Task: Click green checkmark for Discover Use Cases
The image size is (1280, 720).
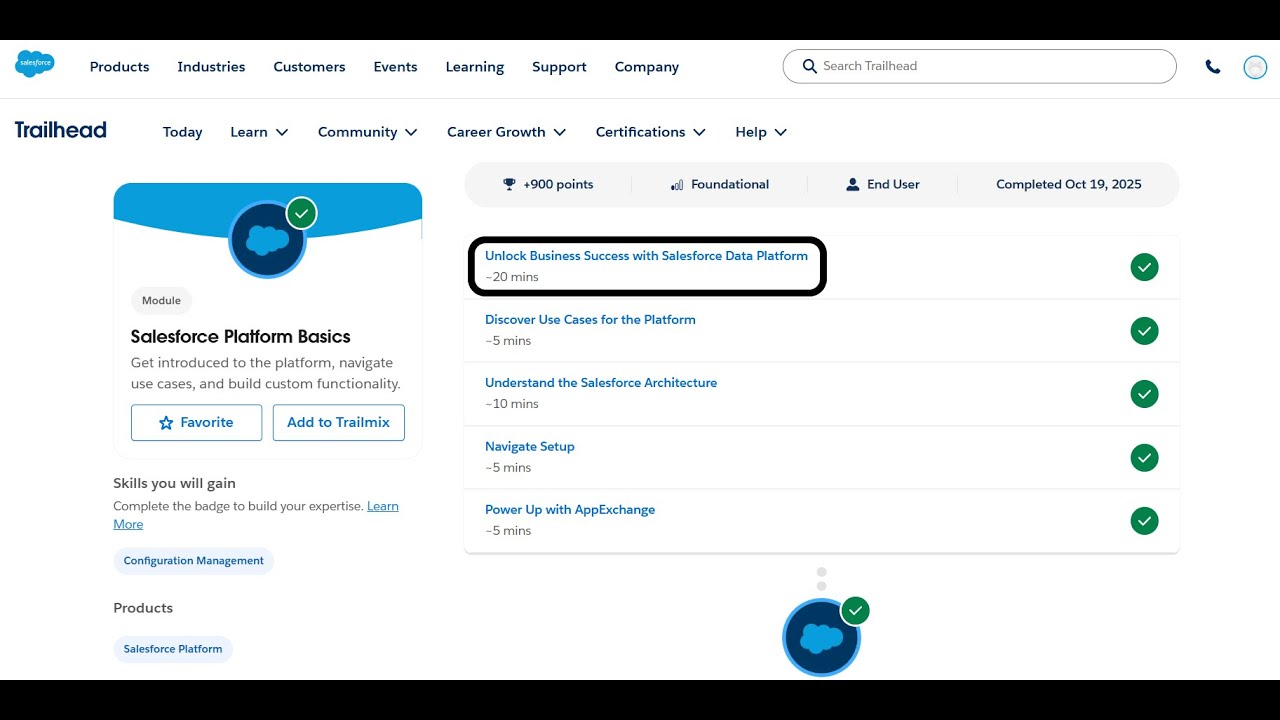Action: (1144, 331)
